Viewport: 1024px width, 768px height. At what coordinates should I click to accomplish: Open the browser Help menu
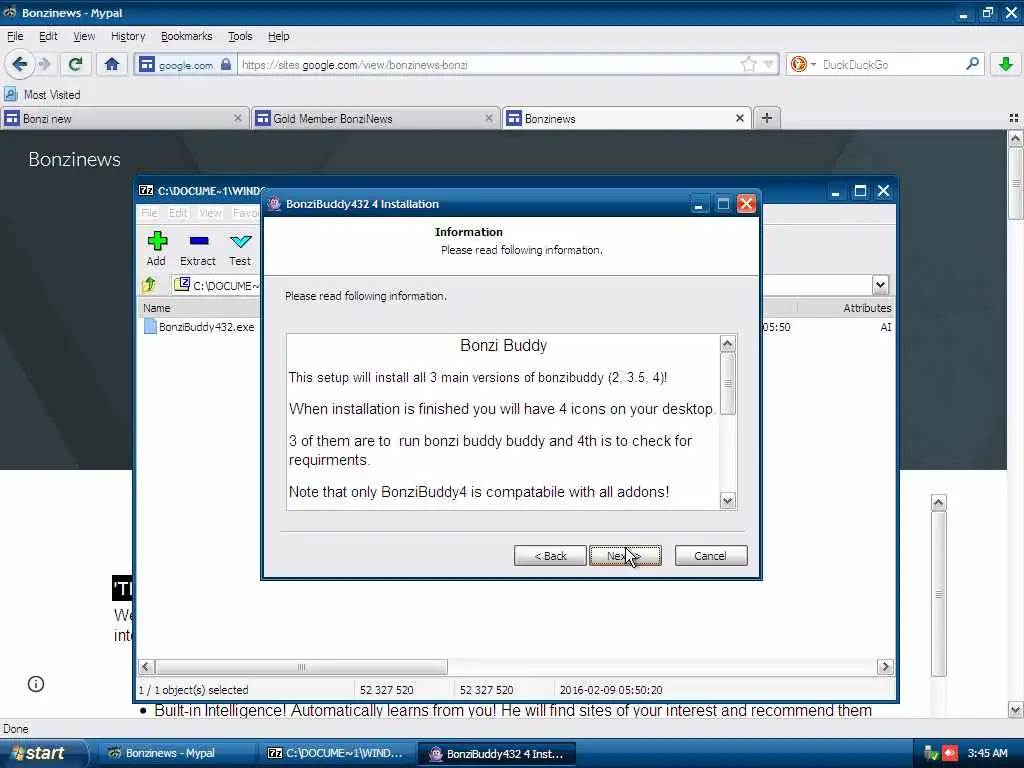tap(278, 37)
